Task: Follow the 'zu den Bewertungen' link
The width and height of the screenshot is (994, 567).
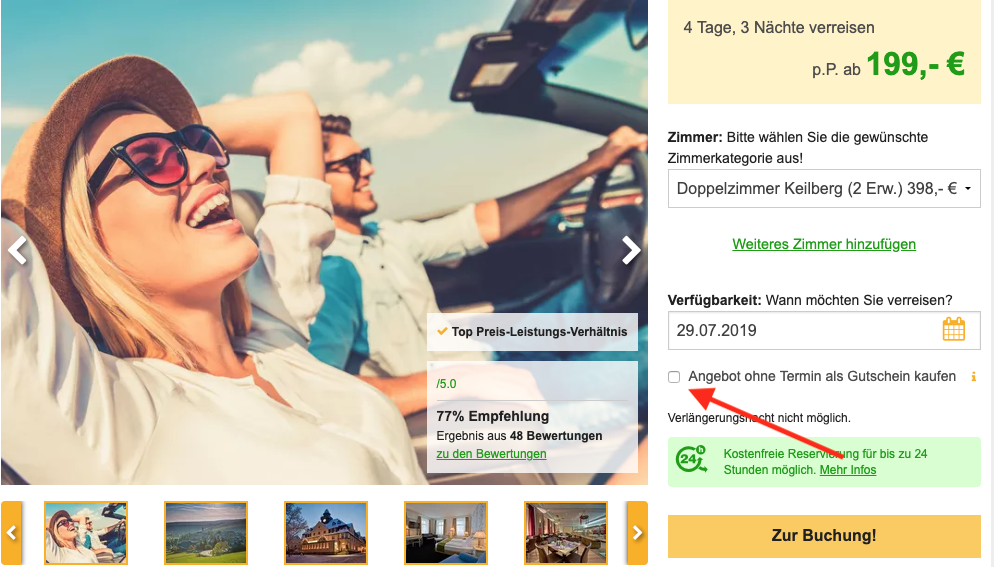Action: [x=491, y=453]
